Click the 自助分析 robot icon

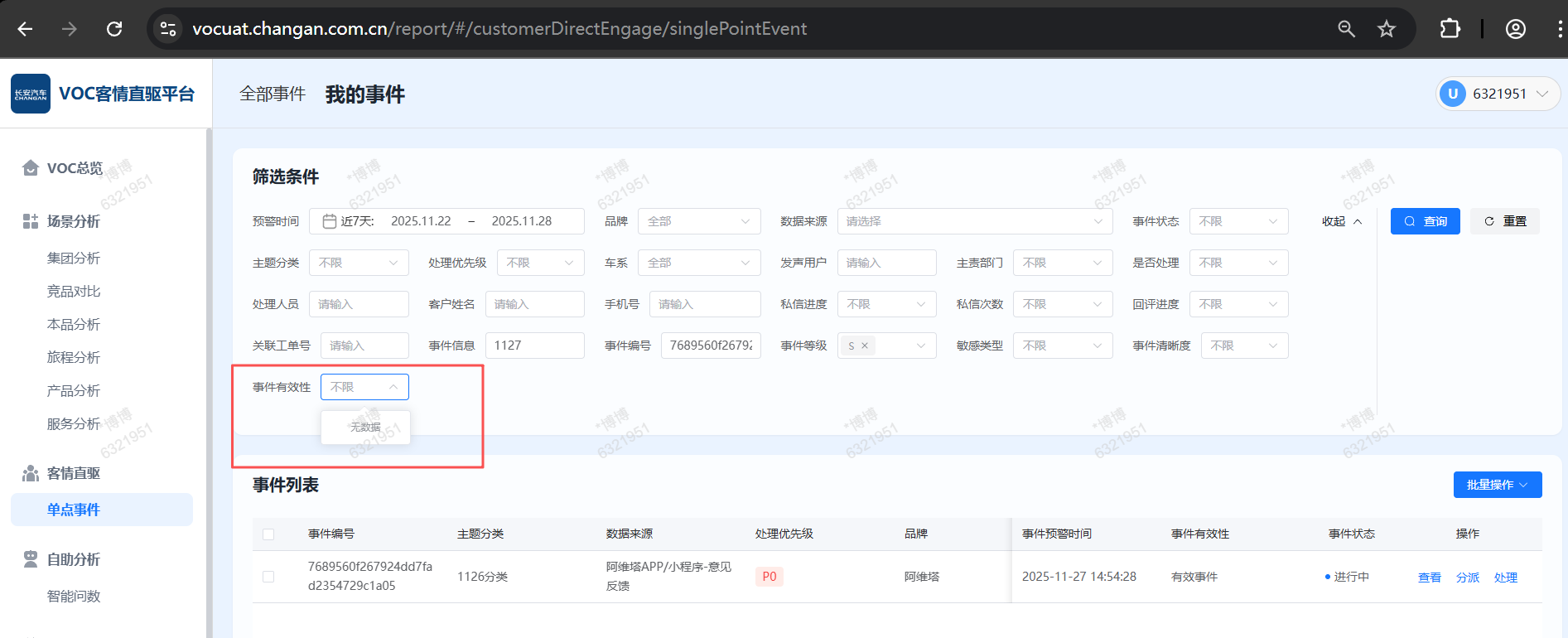click(x=31, y=559)
